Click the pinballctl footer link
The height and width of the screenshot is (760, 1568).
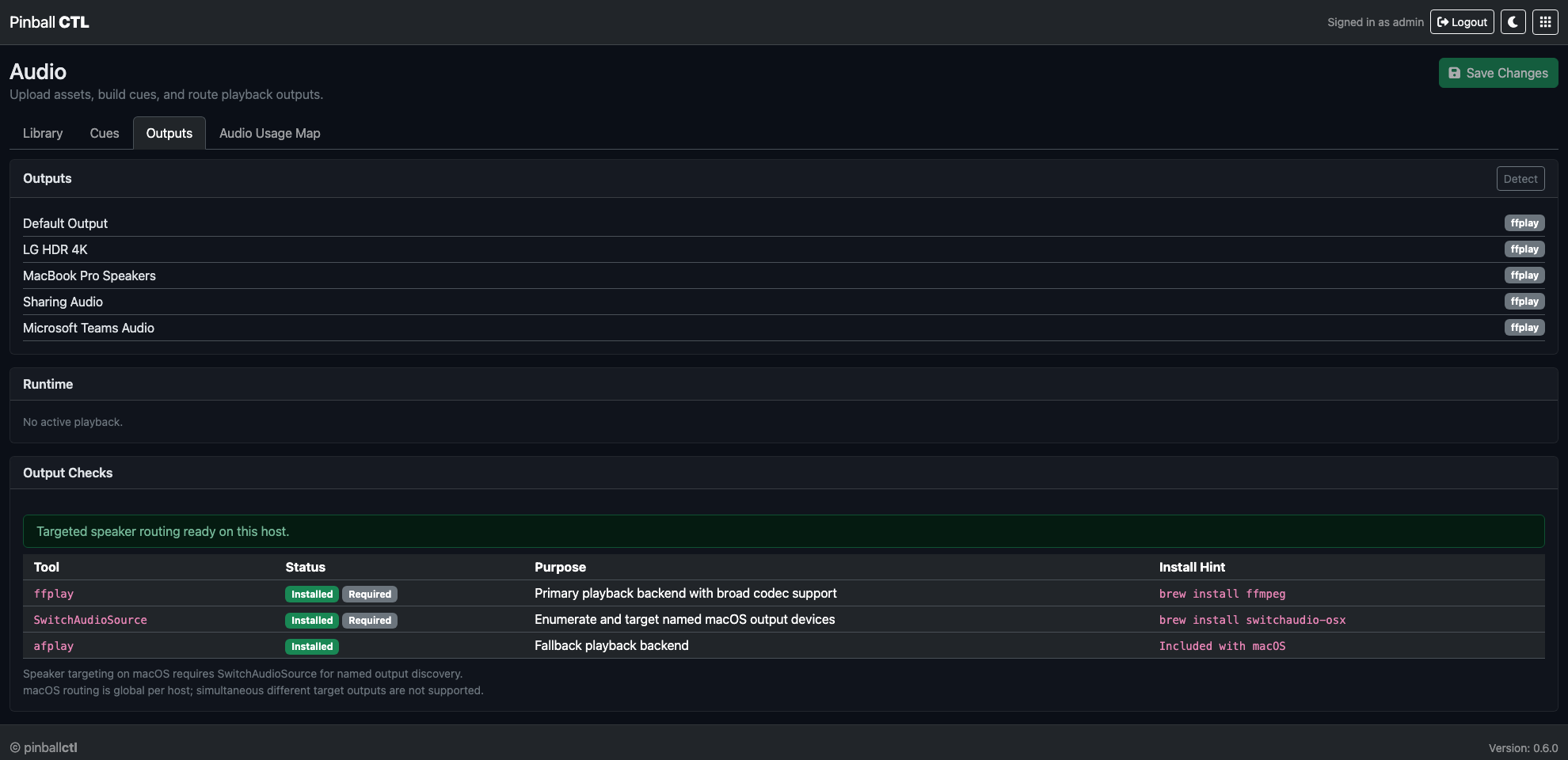[51, 747]
